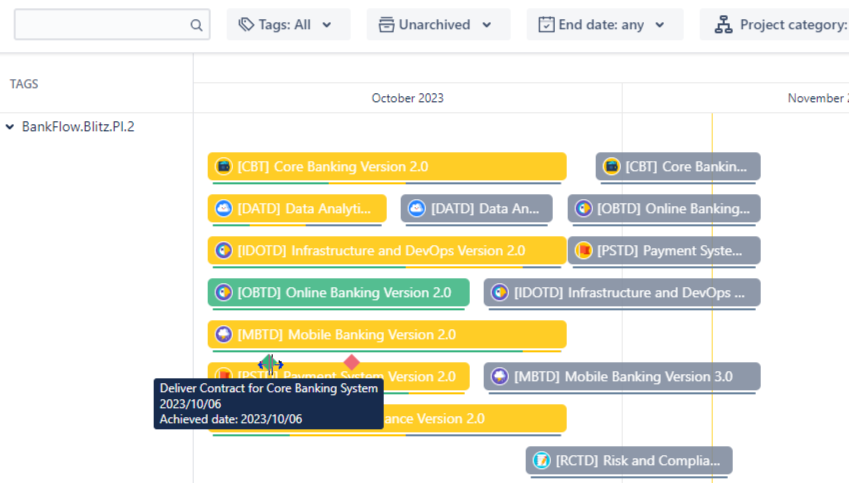The width and height of the screenshot is (849, 483).
Task: Click the tag icon in Tags filter
Action: [246, 24]
